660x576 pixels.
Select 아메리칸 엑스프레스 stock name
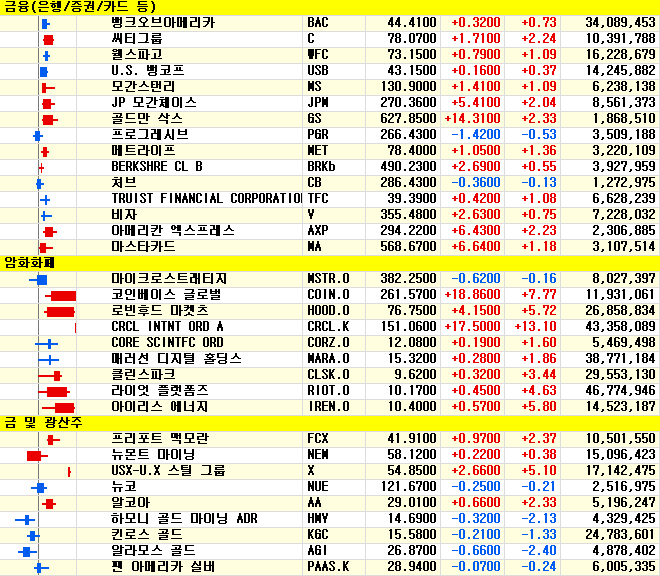[x=173, y=230]
